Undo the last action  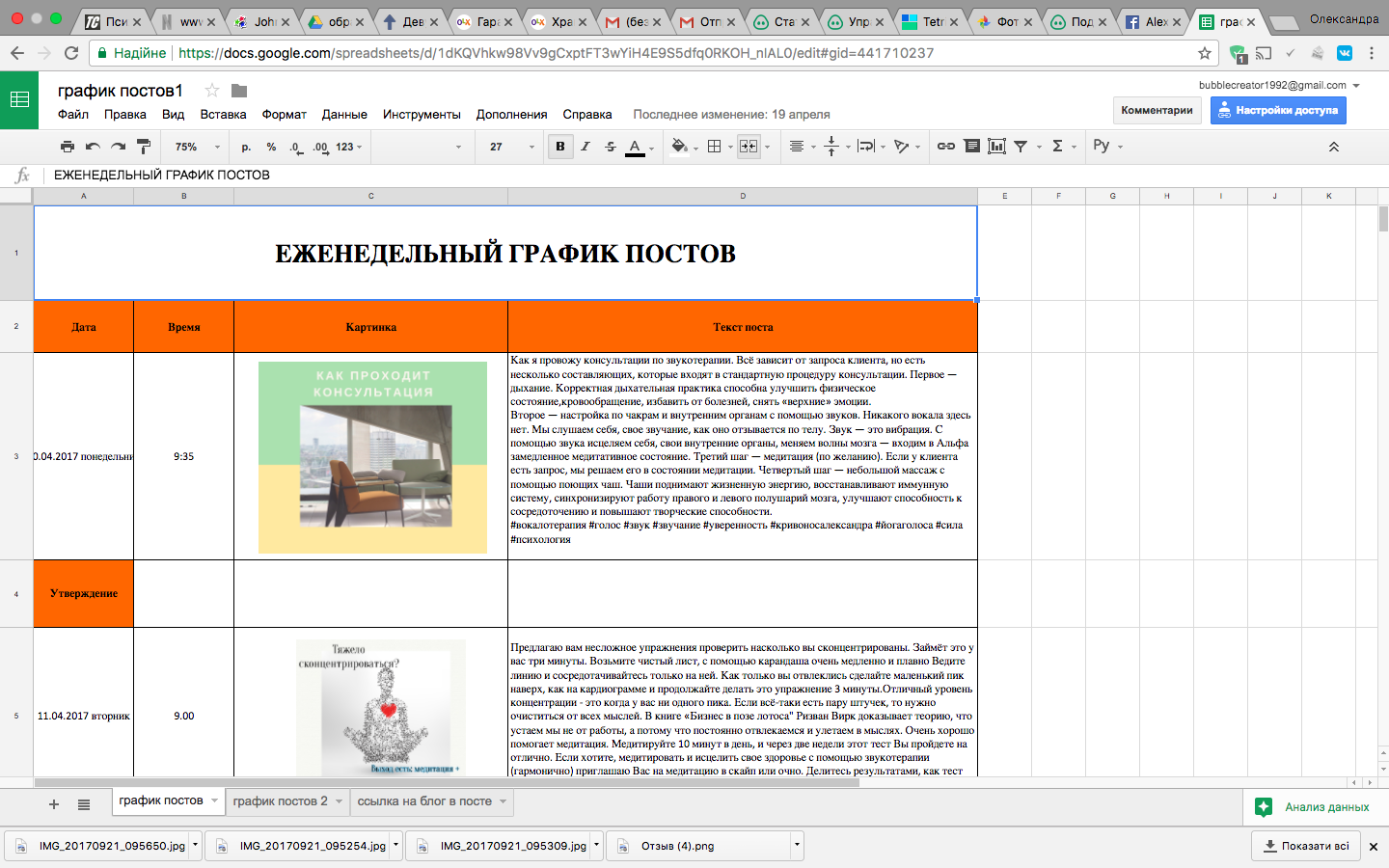pyautogui.click(x=93, y=147)
